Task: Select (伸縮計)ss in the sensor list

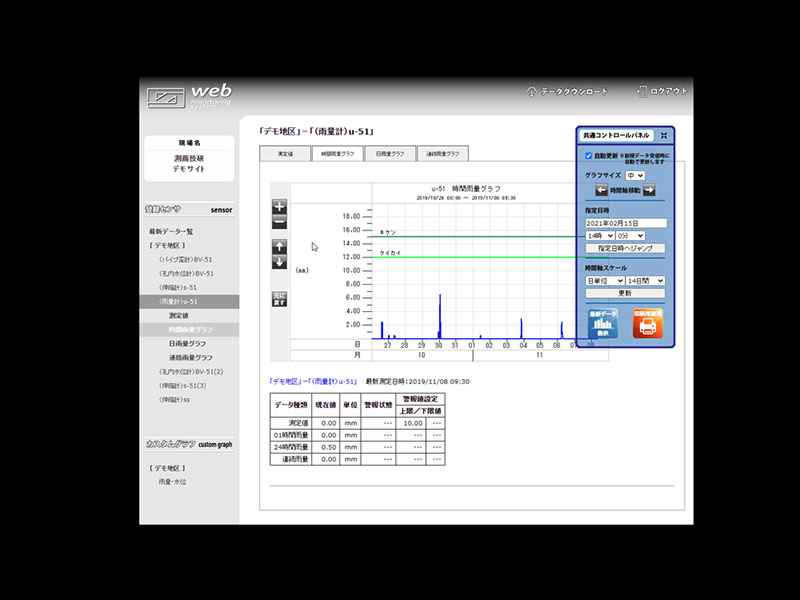Action: coord(174,400)
